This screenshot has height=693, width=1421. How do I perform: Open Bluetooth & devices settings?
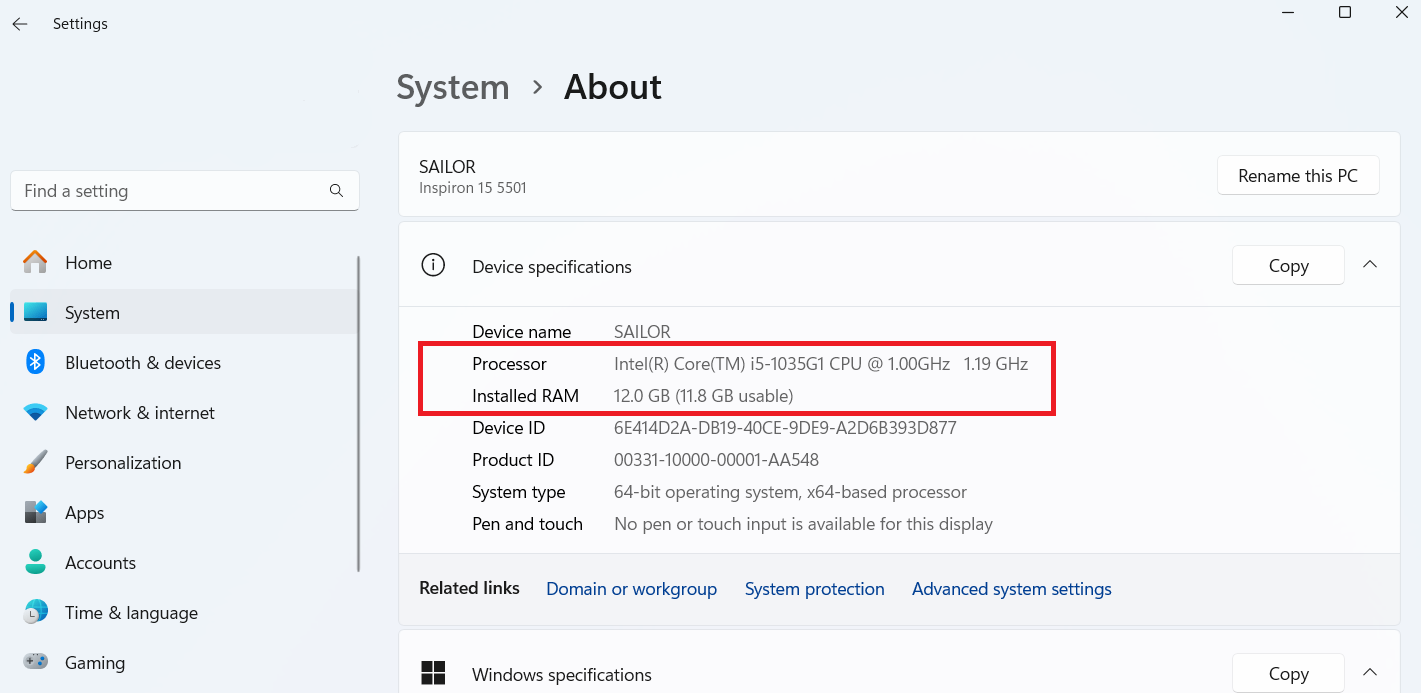pyautogui.click(x=184, y=362)
